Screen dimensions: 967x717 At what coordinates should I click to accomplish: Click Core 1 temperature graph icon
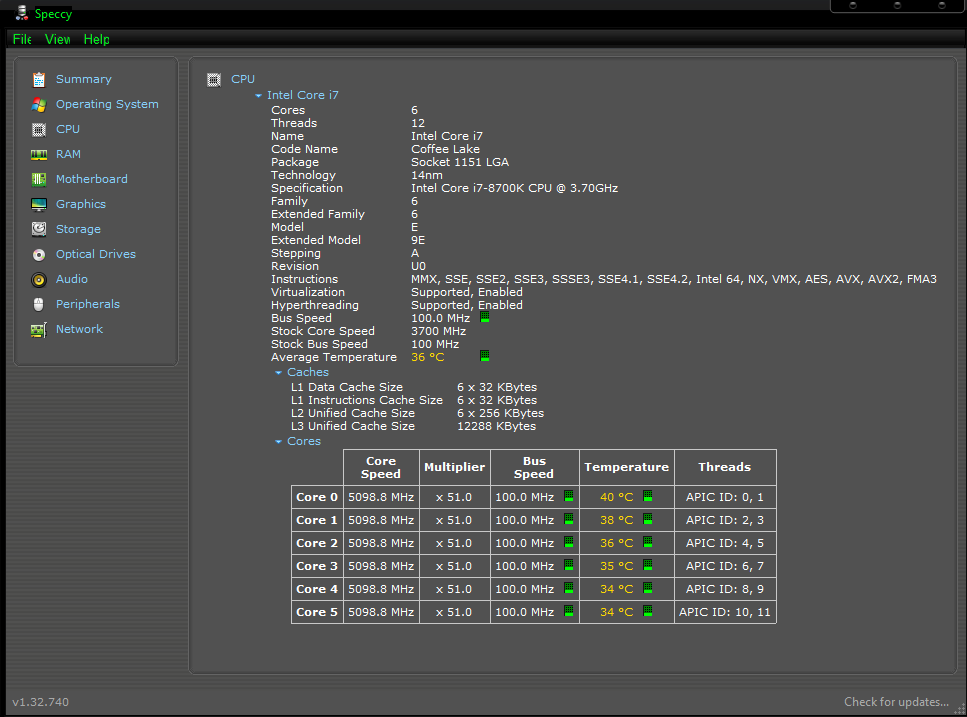[648, 518]
